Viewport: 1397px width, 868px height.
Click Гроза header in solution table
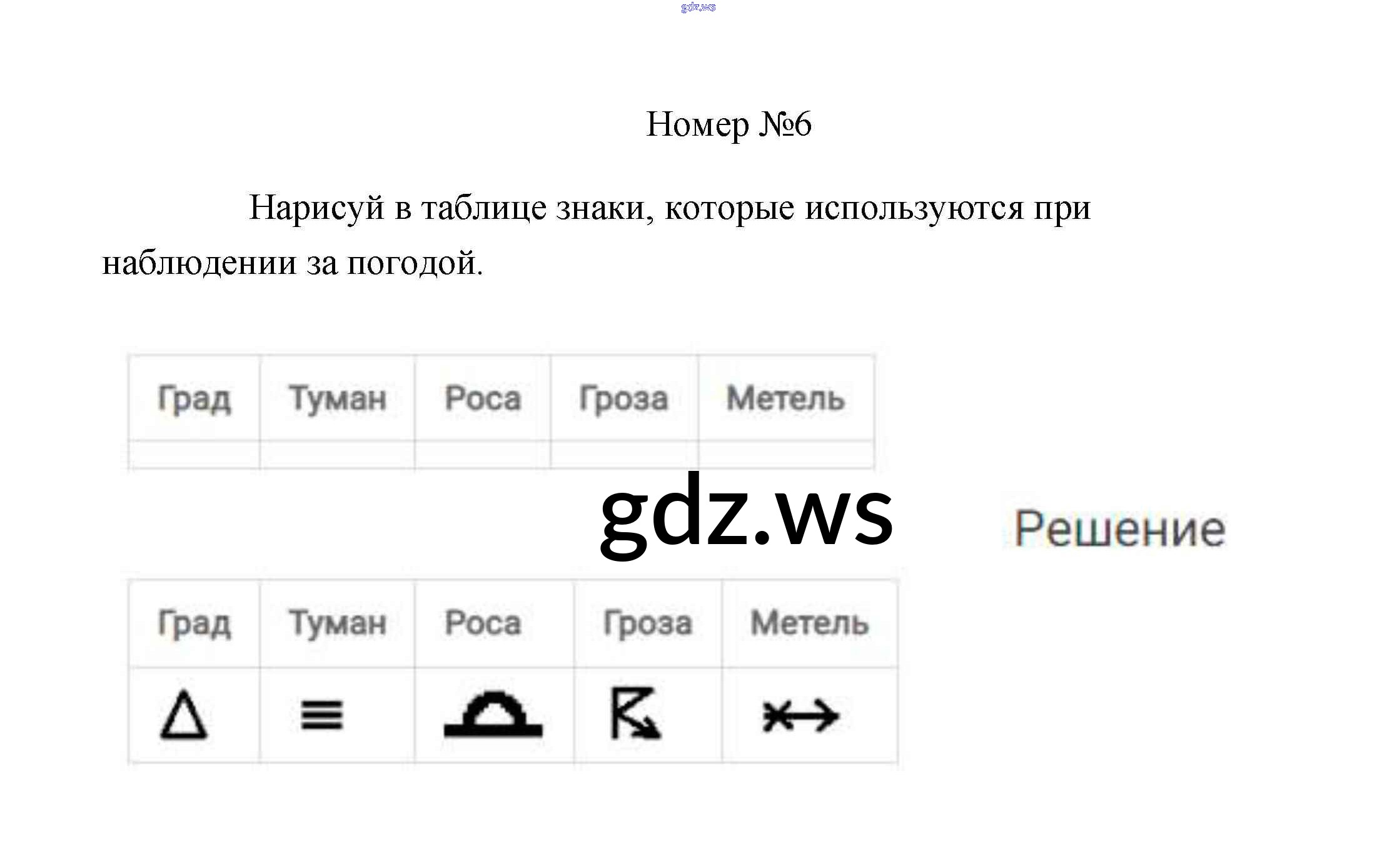[647, 623]
